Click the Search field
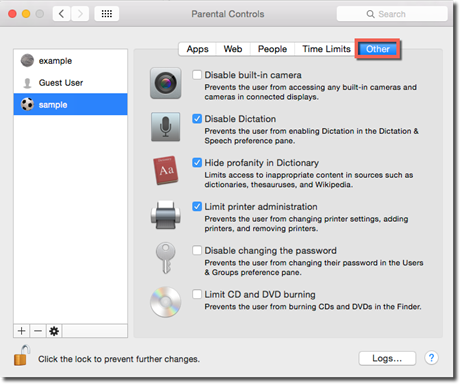This screenshot has width=460, height=384. coord(392,14)
